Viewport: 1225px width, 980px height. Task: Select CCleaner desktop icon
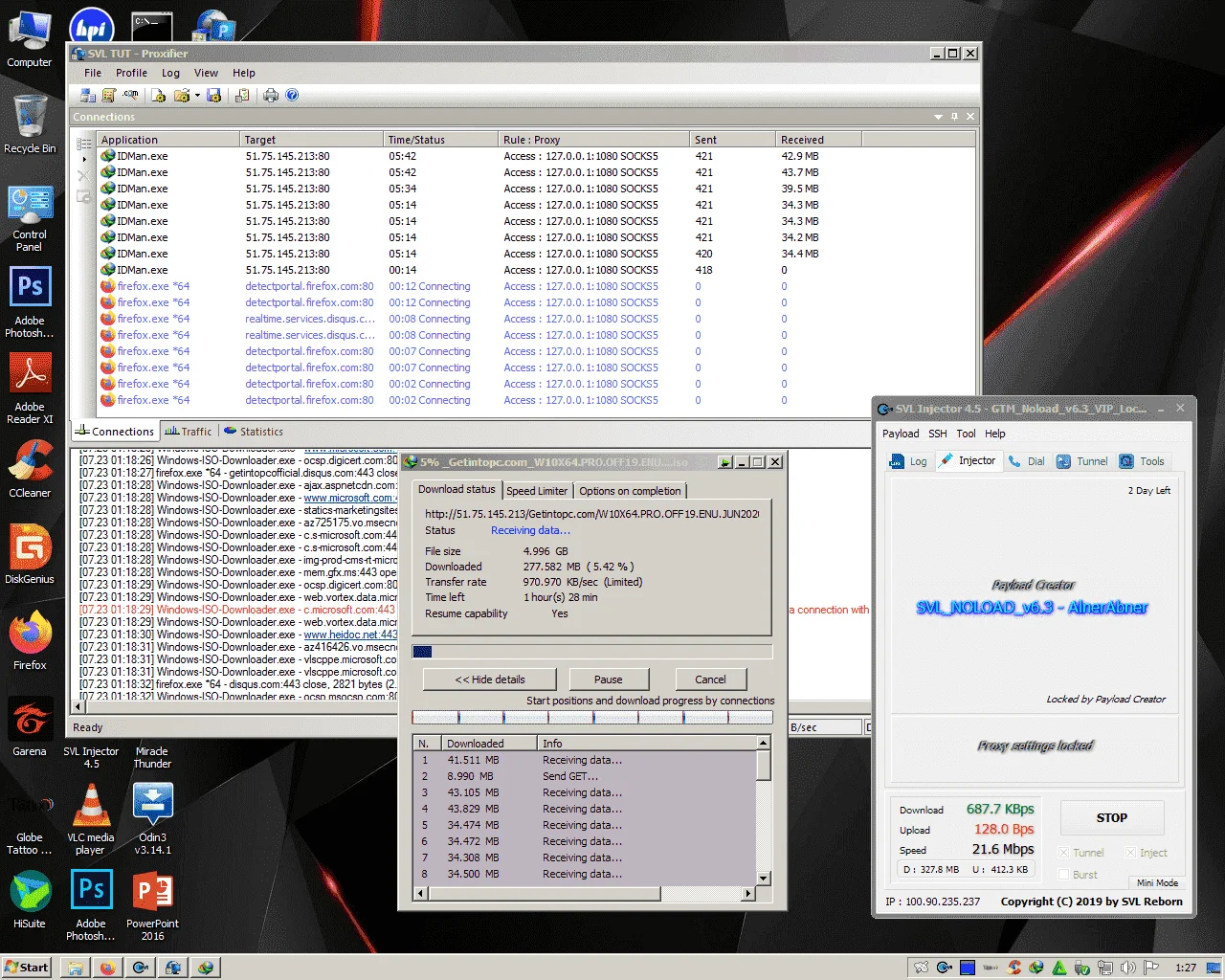30,469
